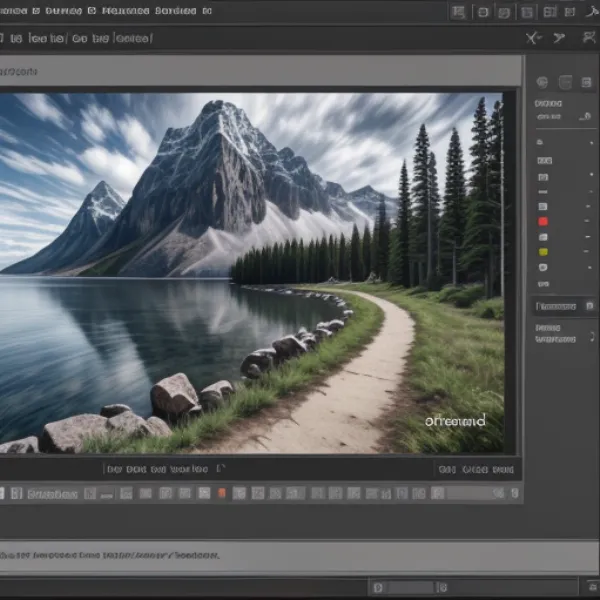Image resolution: width=600 pixels, height=600 pixels.
Task: Select the document tab above the landscape image
Action: (x=20, y=71)
